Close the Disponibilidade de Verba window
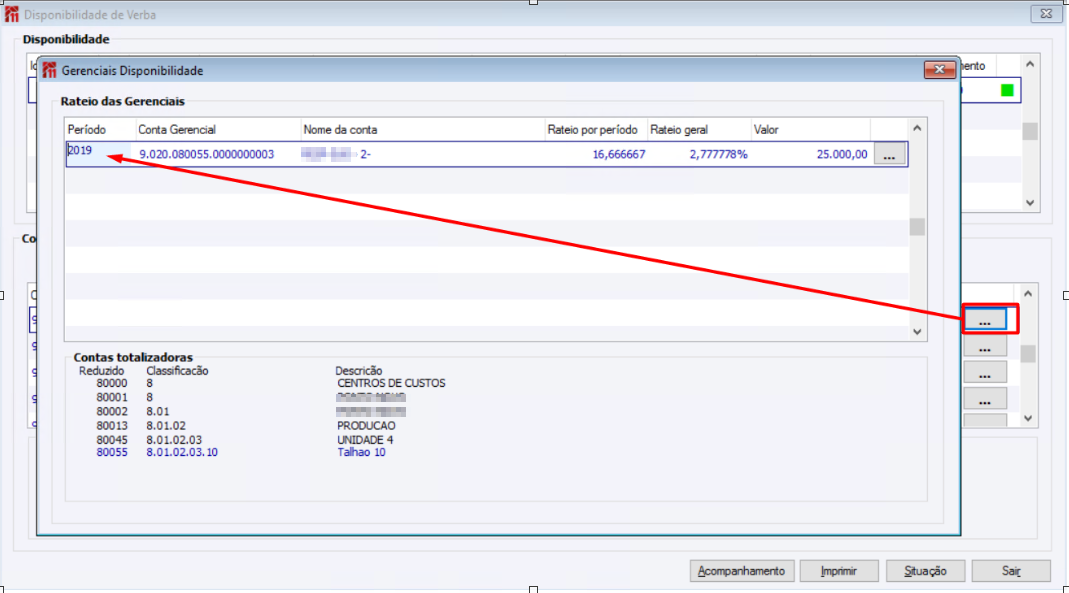Image resolution: width=1069 pixels, height=593 pixels. 1046,14
